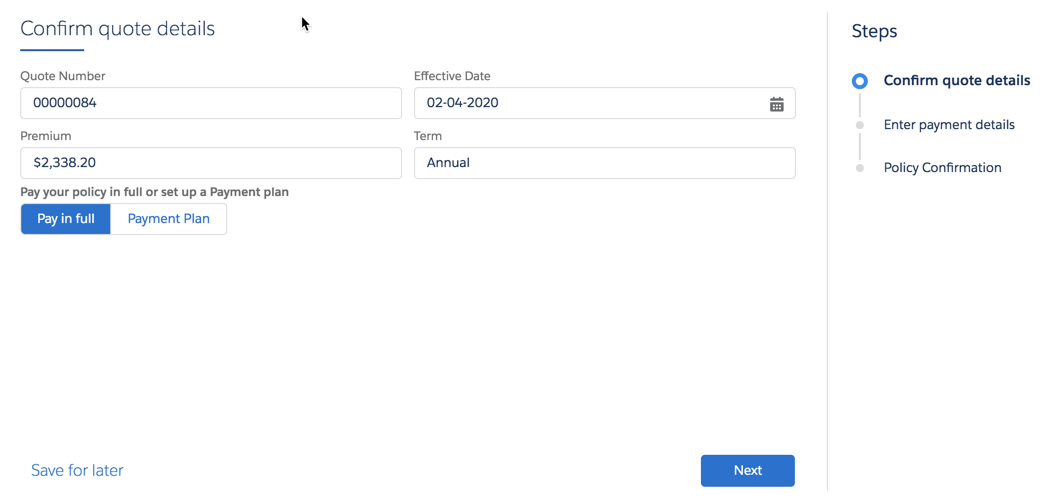Image resolution: width=1041 pixels, height=500 pixels.
Task: Click the Effective Date label
Action: click(x=452, y=76)
